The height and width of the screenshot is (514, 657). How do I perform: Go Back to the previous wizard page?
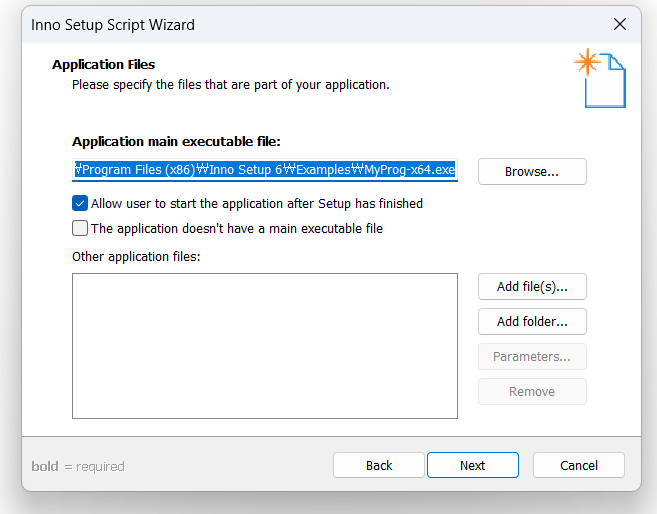coord(379,465)
